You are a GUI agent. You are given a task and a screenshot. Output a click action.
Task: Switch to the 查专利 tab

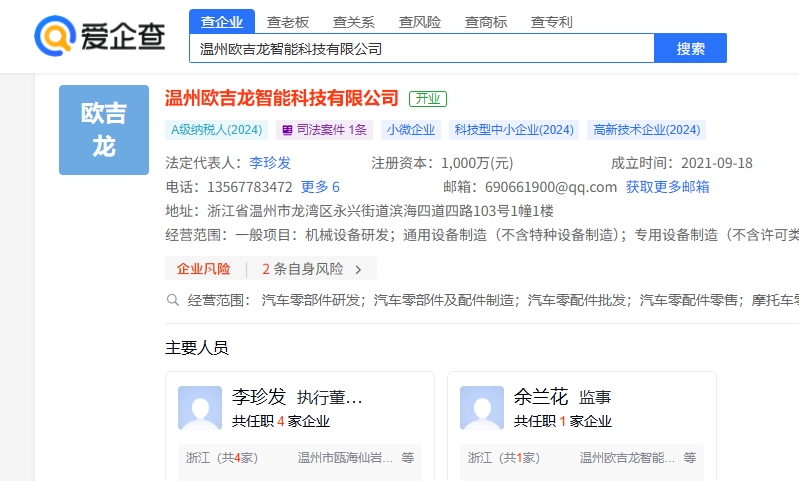tap(551, 22)
